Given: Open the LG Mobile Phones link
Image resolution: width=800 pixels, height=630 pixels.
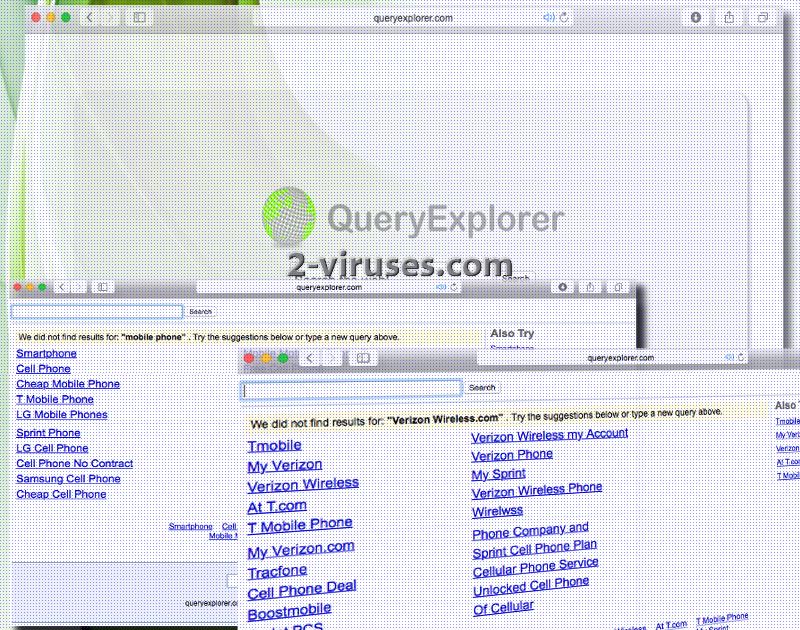Looking at the screenshot, I should pyautogui.click(x=62, y=415).
